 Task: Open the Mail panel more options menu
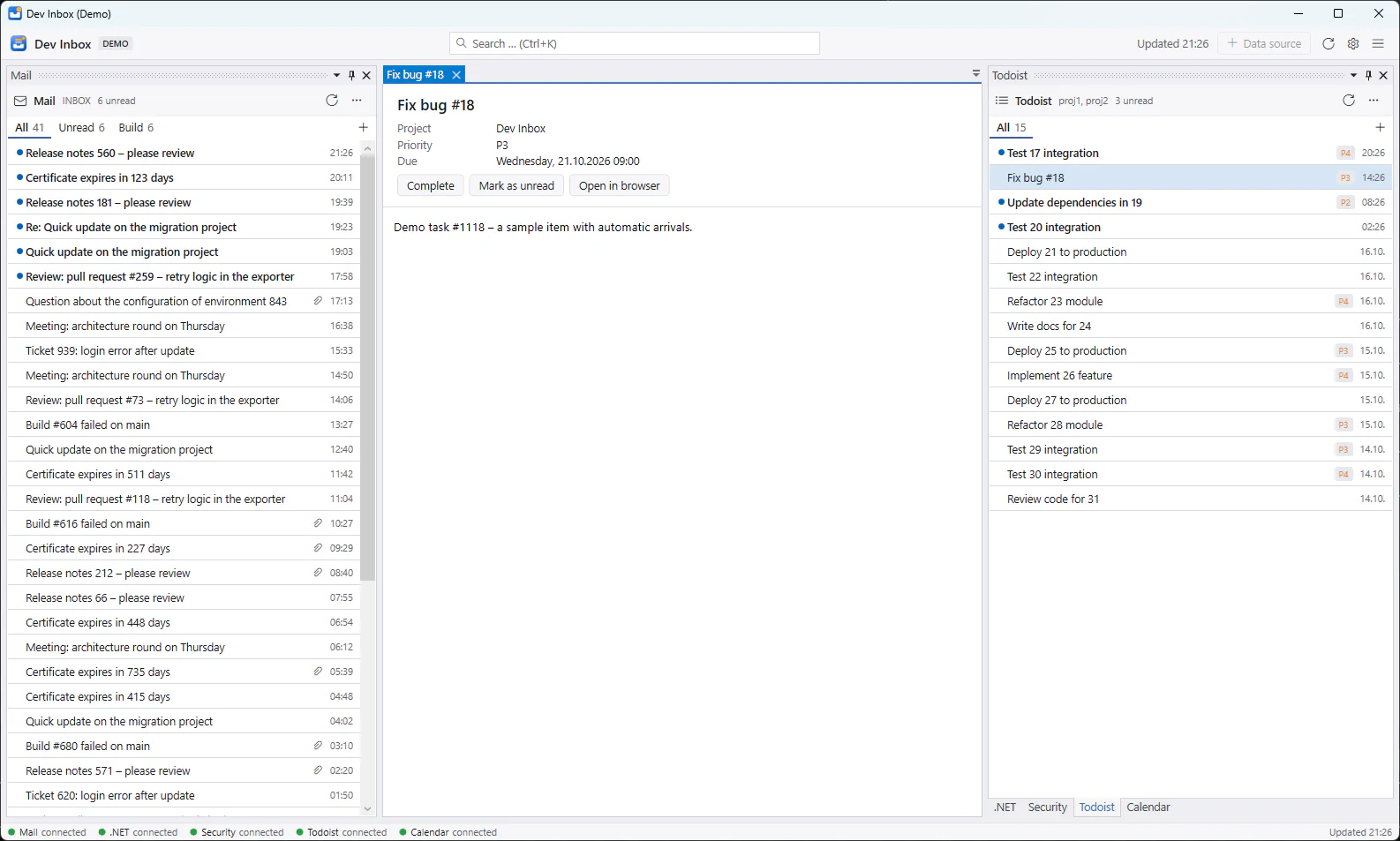357,101
